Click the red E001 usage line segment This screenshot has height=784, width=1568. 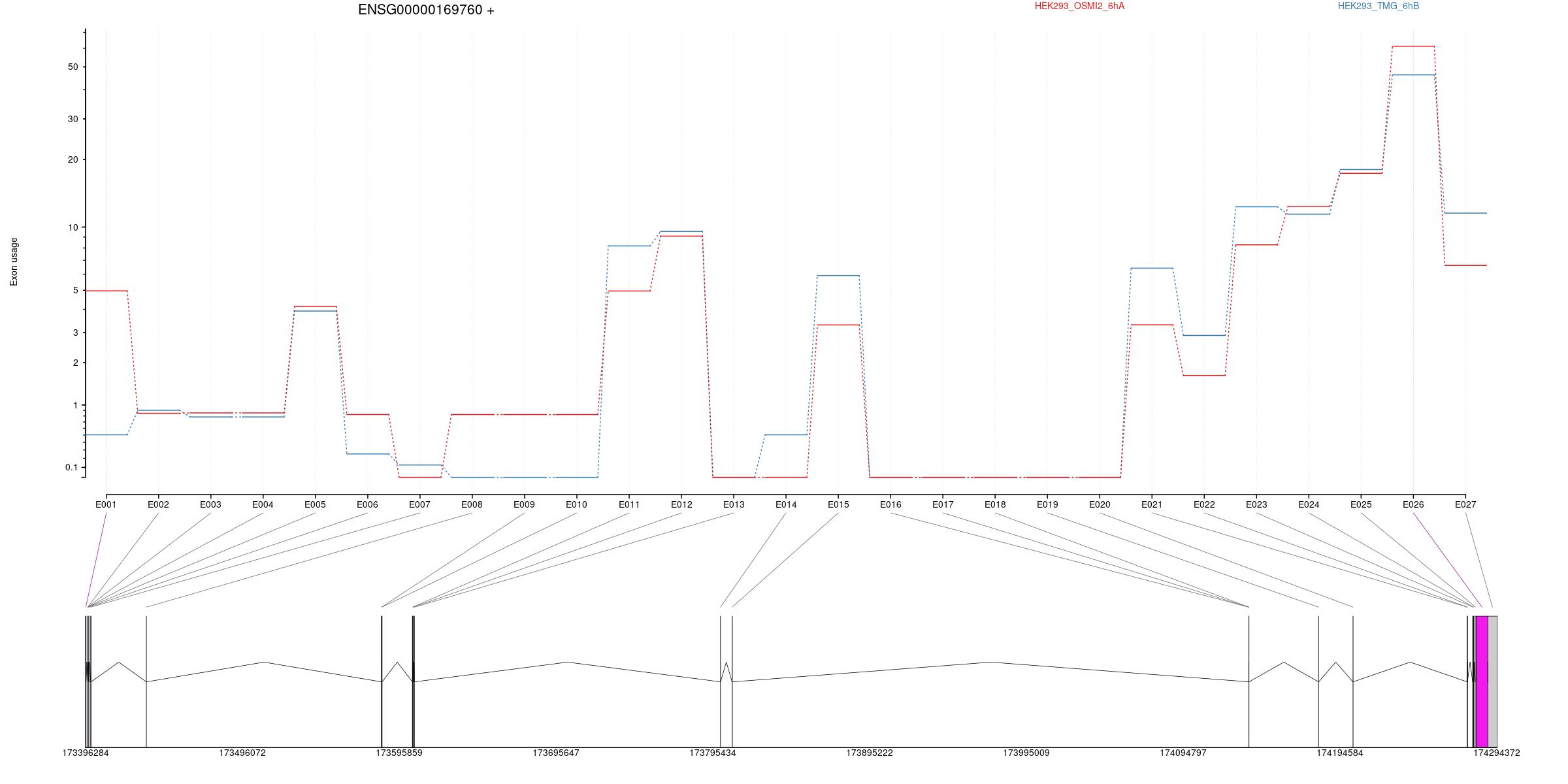click(106, 291)
